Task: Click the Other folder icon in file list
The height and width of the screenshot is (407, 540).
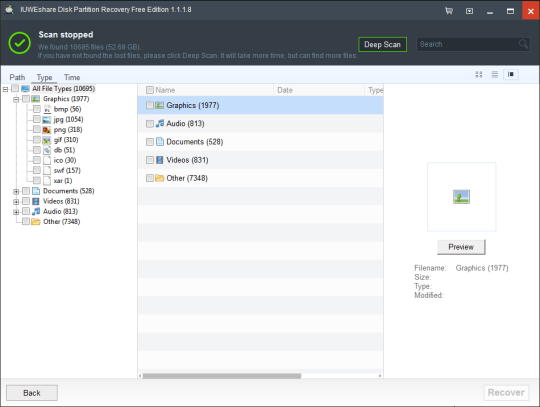Action: coord(159,178)
